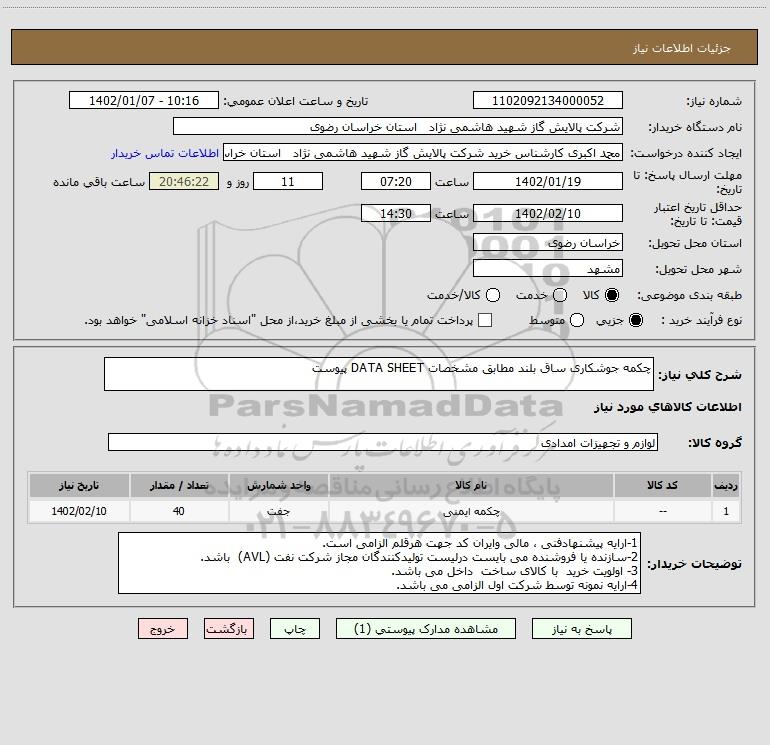Click the بازگشت back button
Viewport: 770px width, 745px height.
pyautogui.click(x=230, y=629)
